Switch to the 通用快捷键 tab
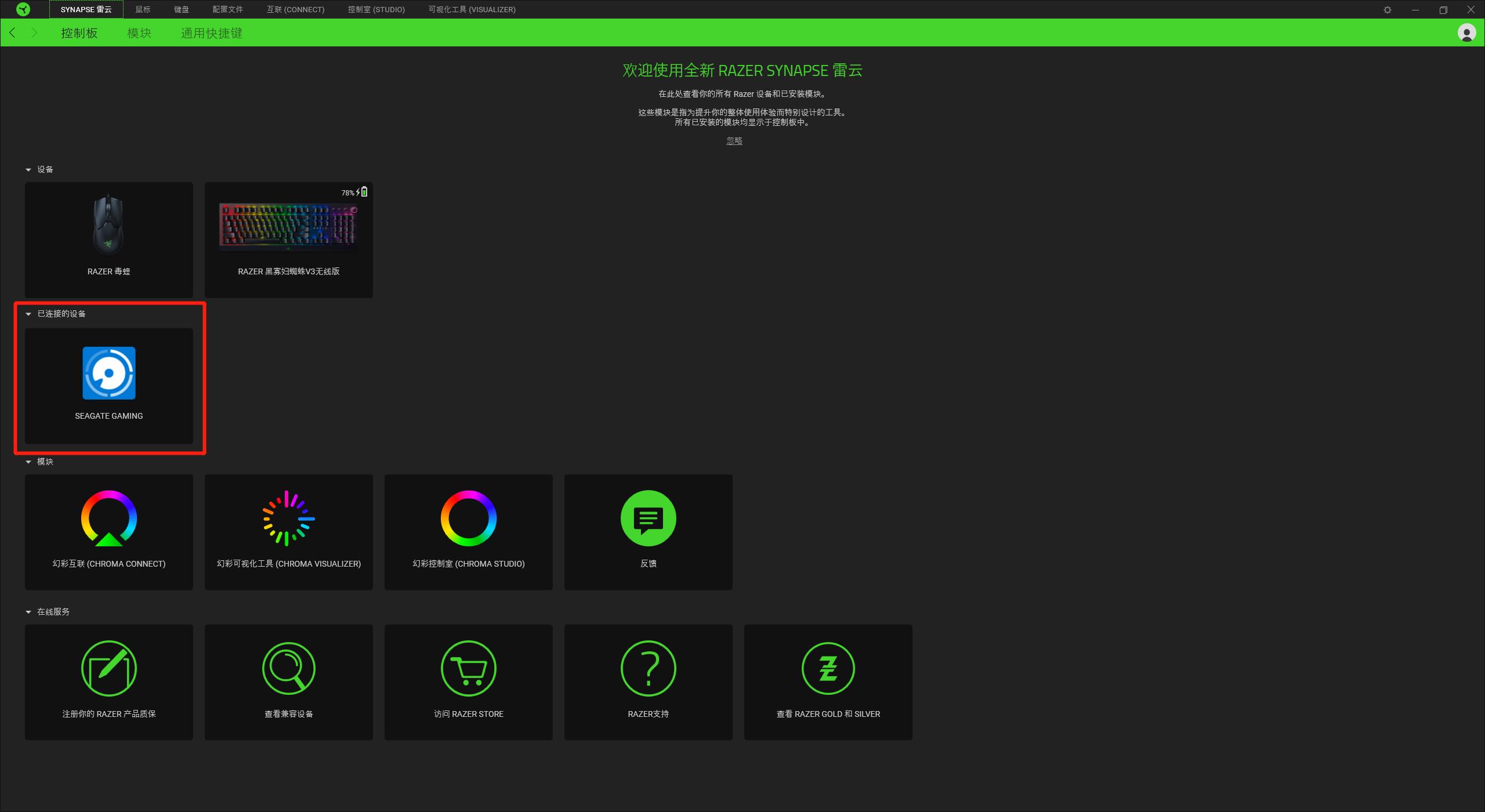Image resolution: width=1485 pixels, height=812 pixels. 211,33
